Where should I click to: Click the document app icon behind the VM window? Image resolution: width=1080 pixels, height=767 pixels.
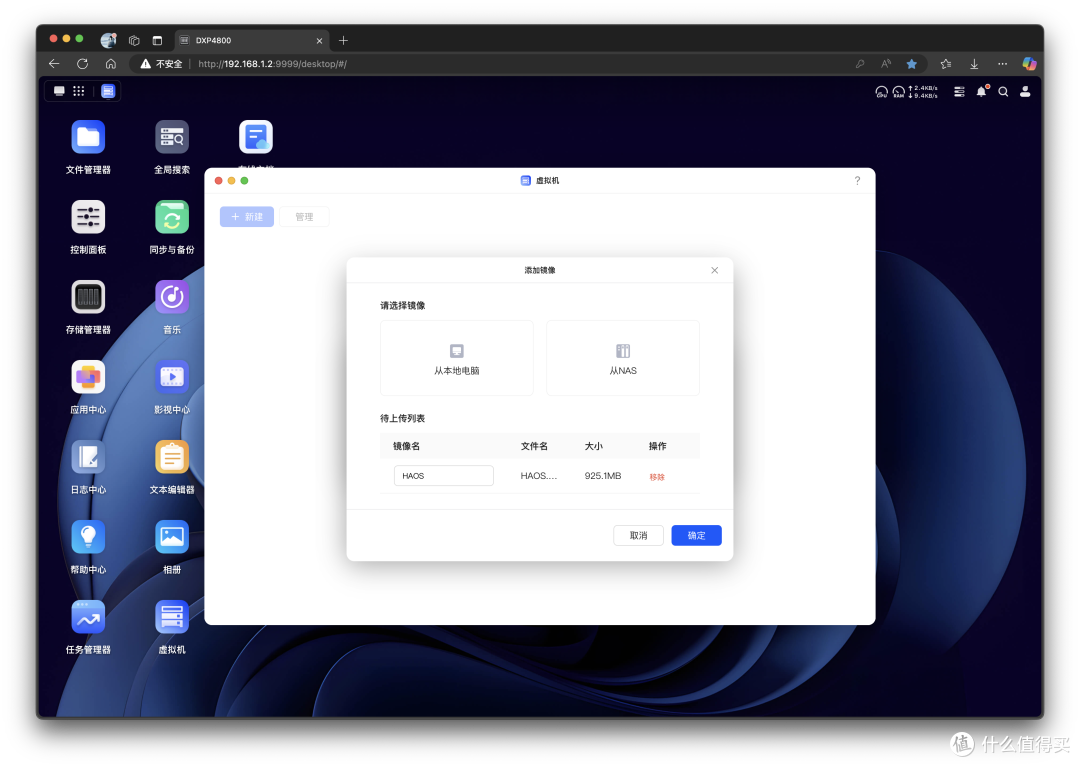pos(256,138)
